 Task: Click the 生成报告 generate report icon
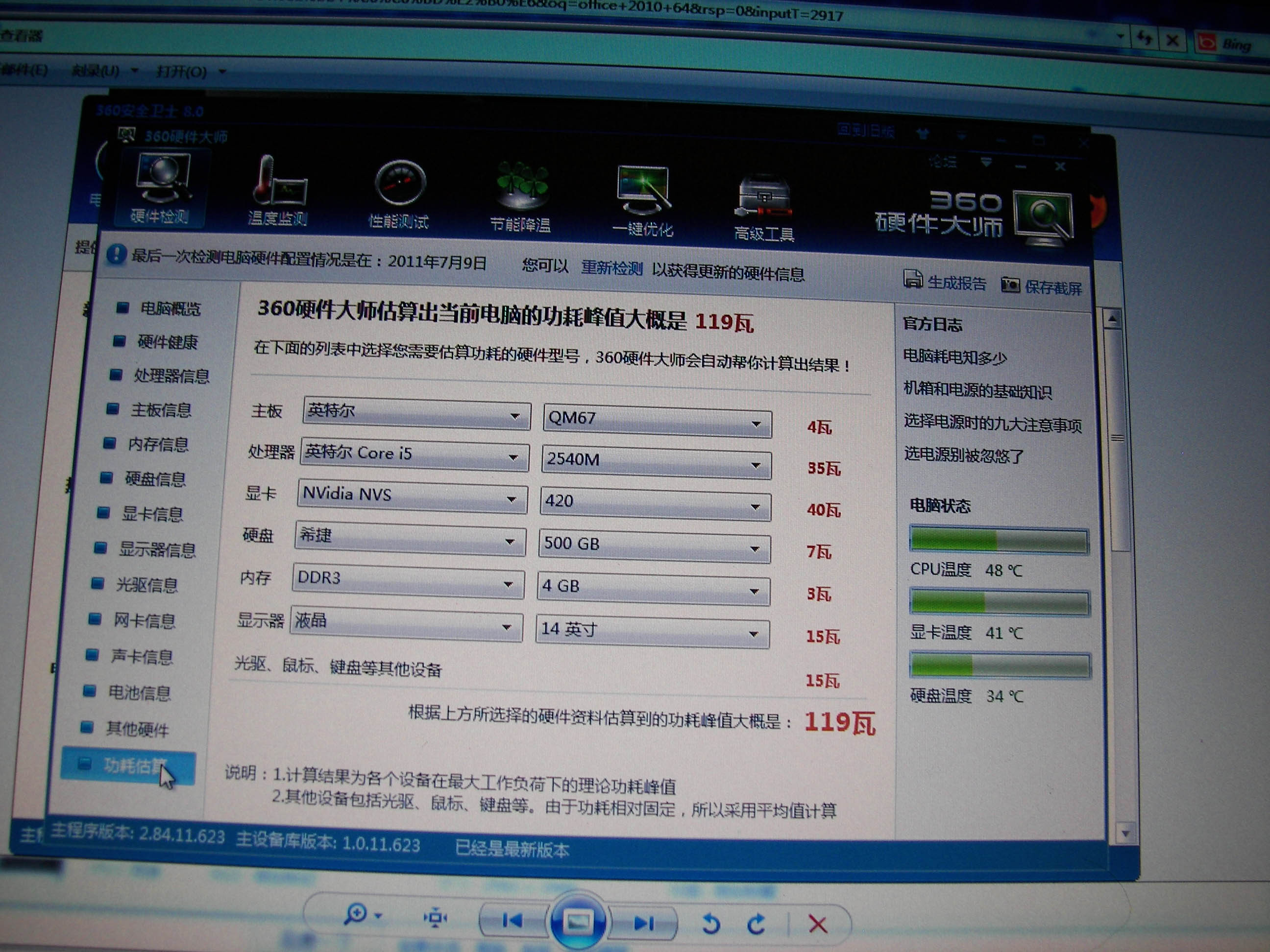pos(912,279)
